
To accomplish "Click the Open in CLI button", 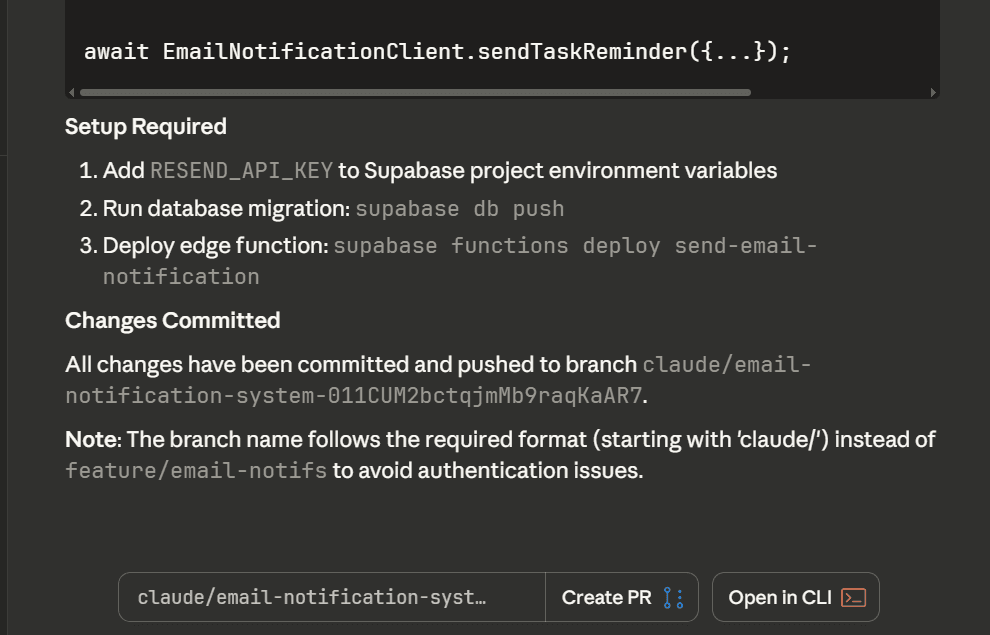I will pyautogui.click(x=796, y=597).
